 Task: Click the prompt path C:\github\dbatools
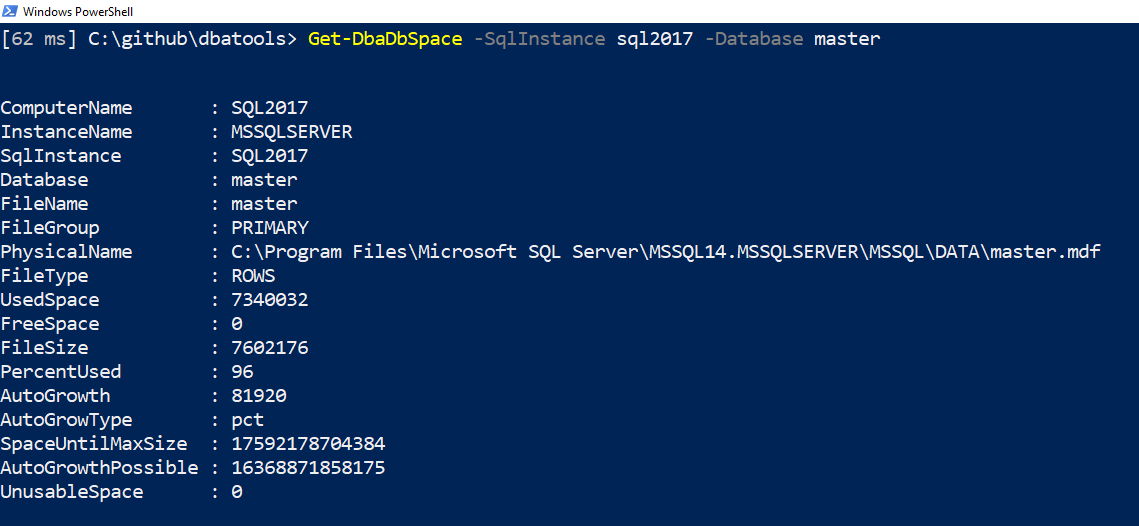click(x=192, y=39)
